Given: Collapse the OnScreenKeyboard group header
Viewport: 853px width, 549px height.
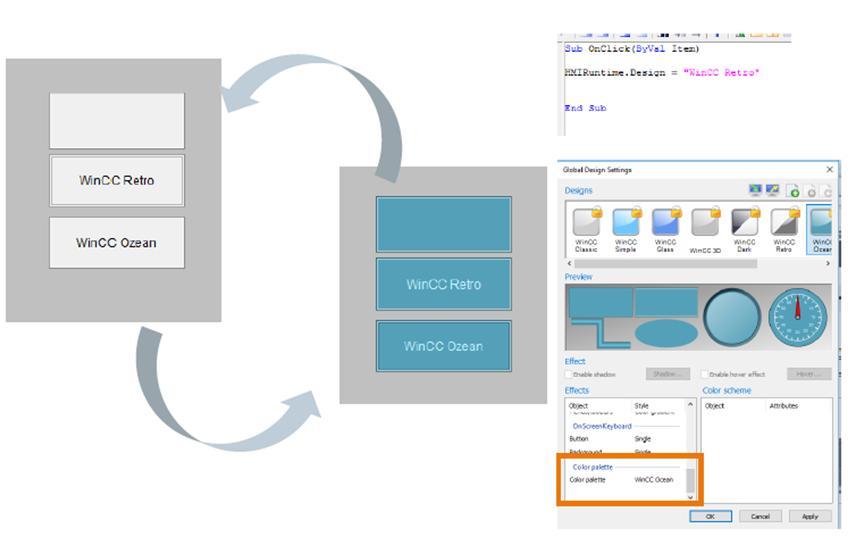Looking at the screenshot, I should (602, 426).
